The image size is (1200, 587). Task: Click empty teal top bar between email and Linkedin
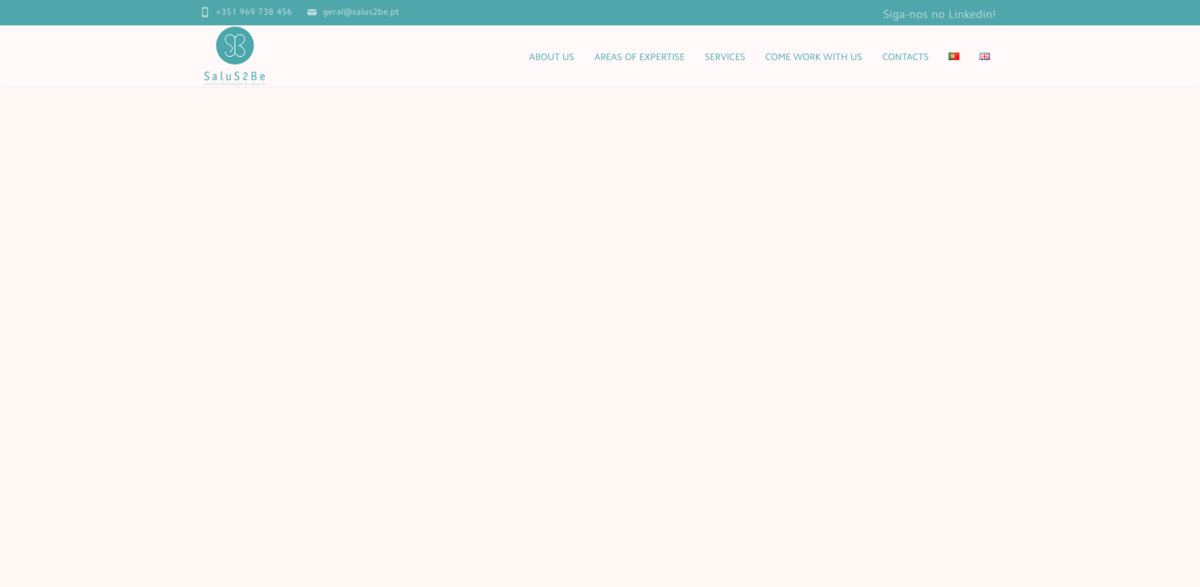click(640, 12)
